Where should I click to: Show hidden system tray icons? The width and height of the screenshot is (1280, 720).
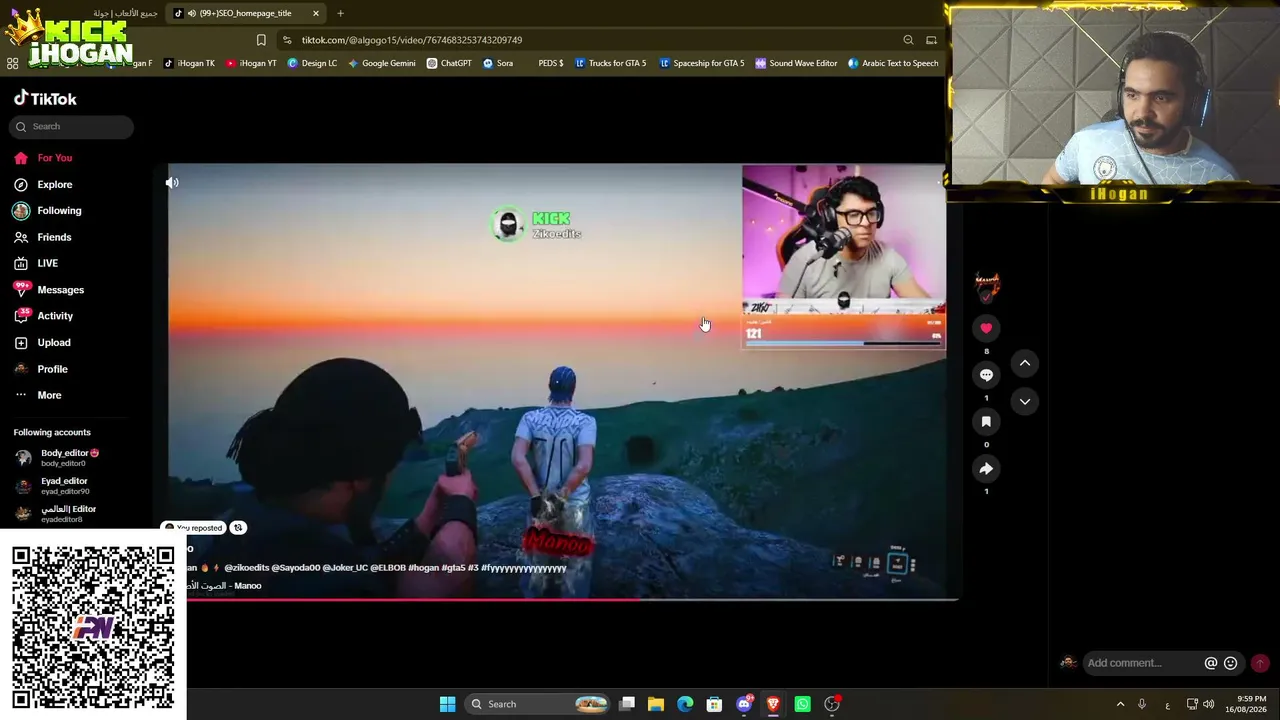coord(1120,704)
